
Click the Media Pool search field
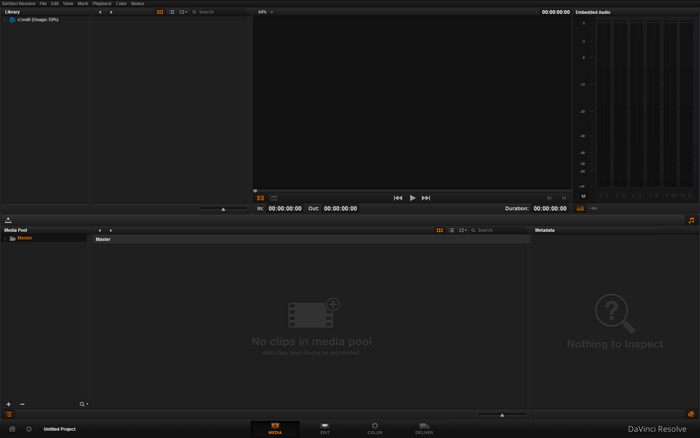[499, 230]
